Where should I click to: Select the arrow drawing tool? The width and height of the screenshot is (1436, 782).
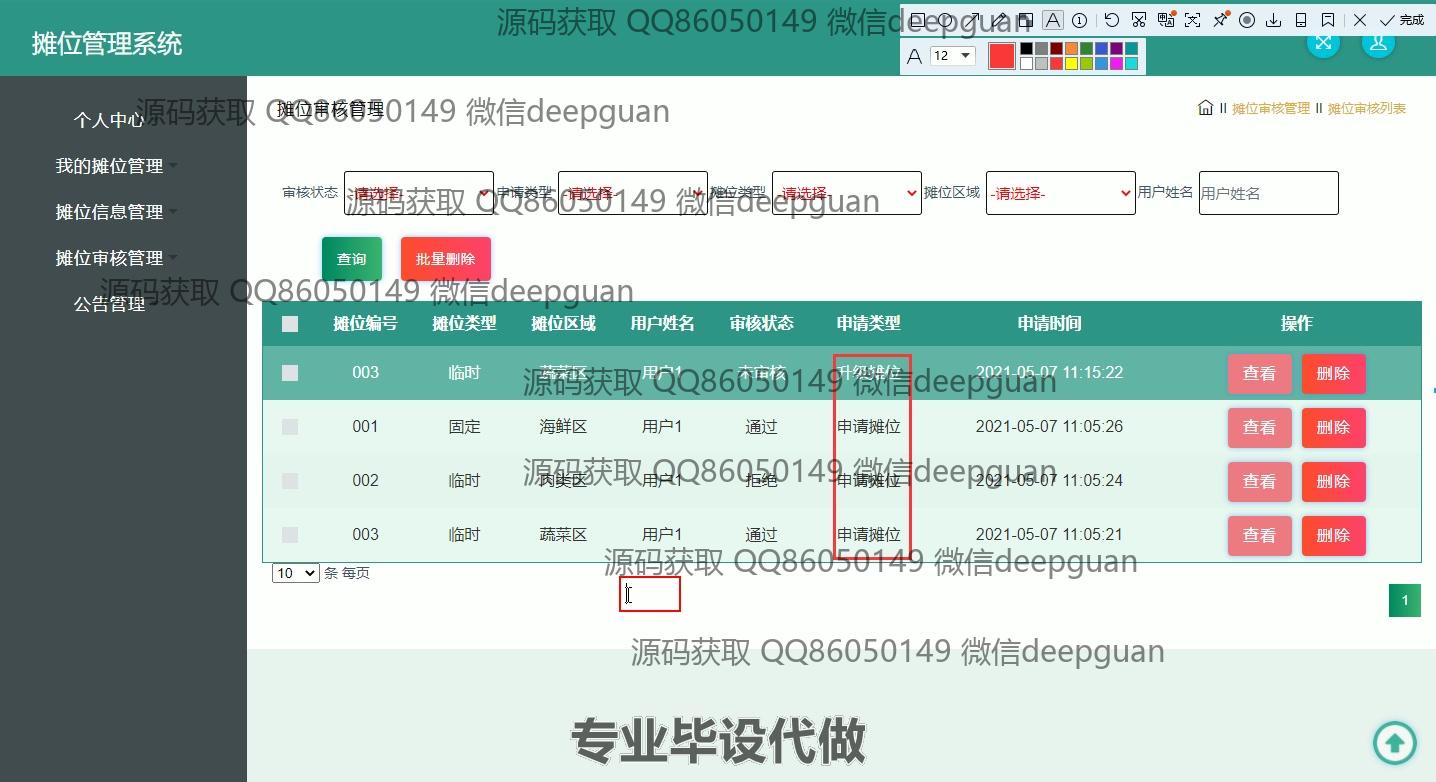[x=972, y=20]
